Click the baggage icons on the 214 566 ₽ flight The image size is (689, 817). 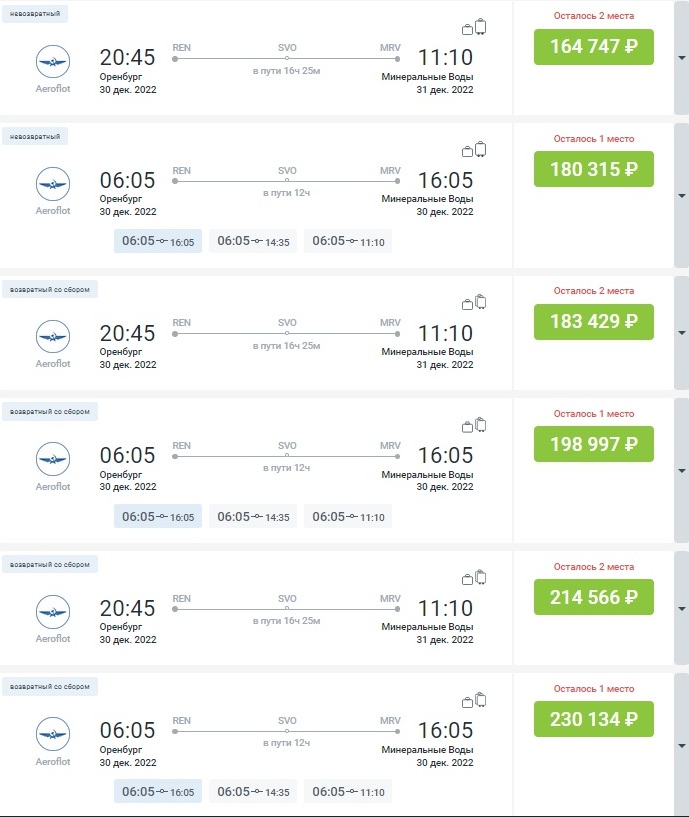(474, 577)
